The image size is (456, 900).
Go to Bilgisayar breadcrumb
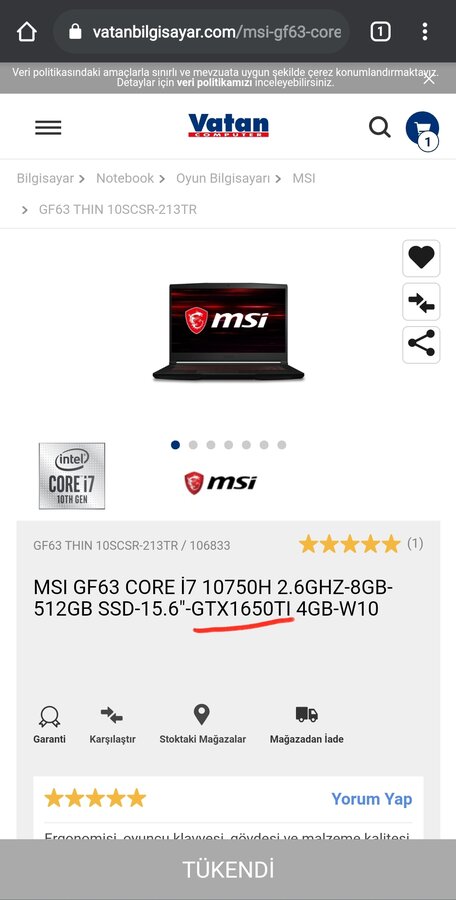pyautogui.click(x=45, y=179)
